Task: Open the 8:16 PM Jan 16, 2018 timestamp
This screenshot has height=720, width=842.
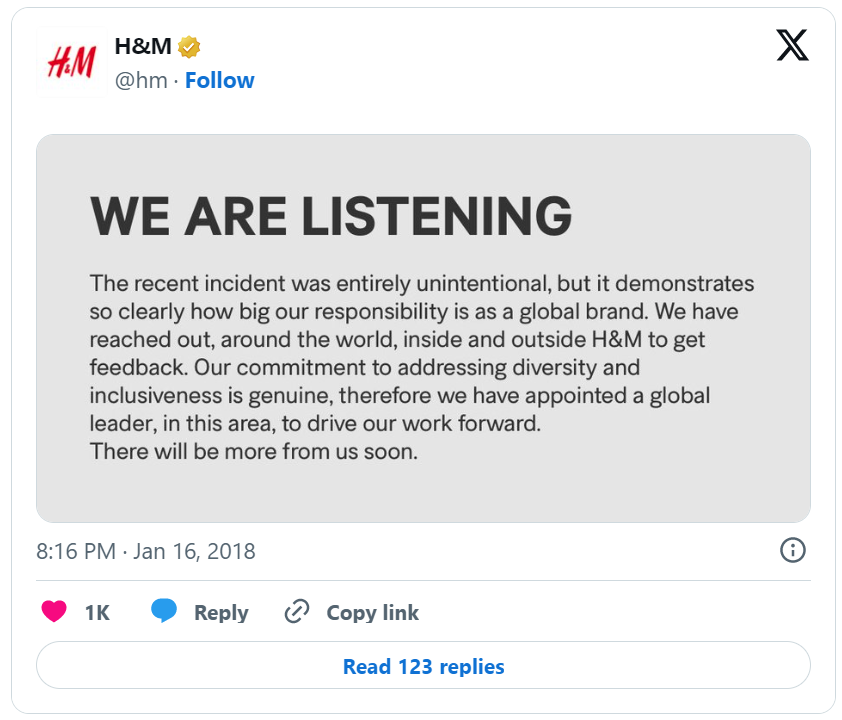Action: 146,551
